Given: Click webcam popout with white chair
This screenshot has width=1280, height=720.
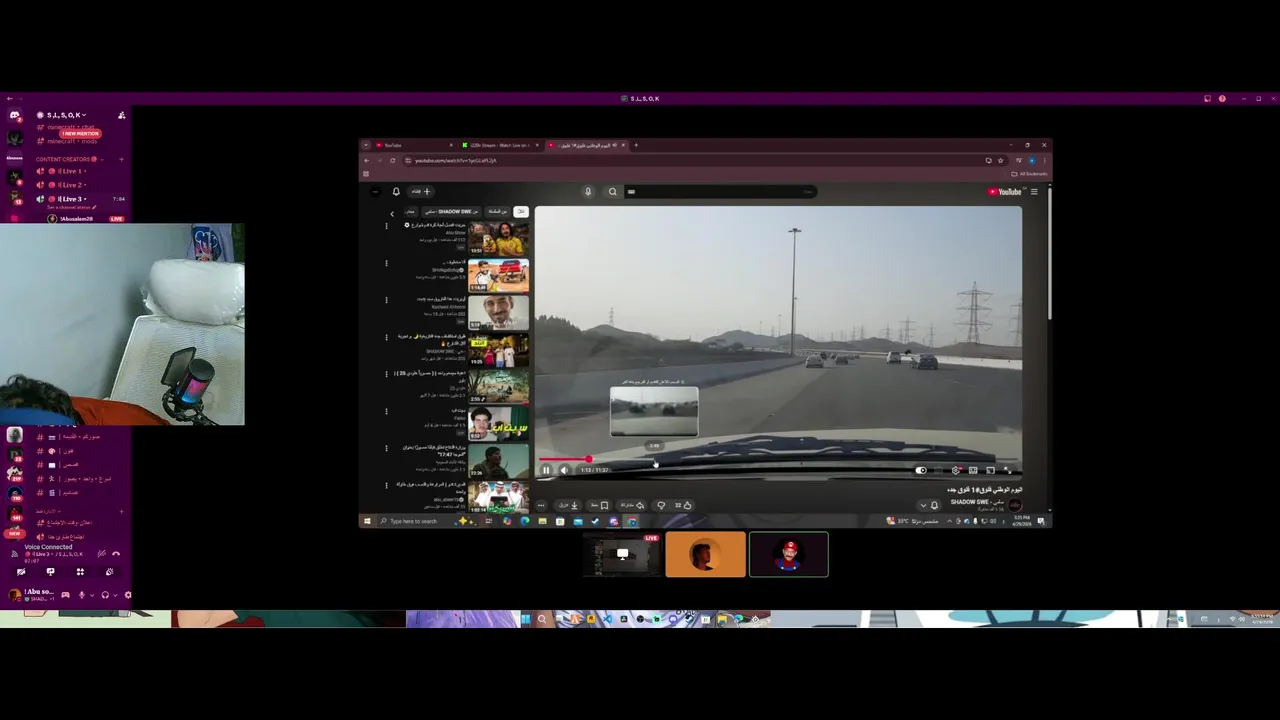Looking at the screenshot, I should (122, 324).
